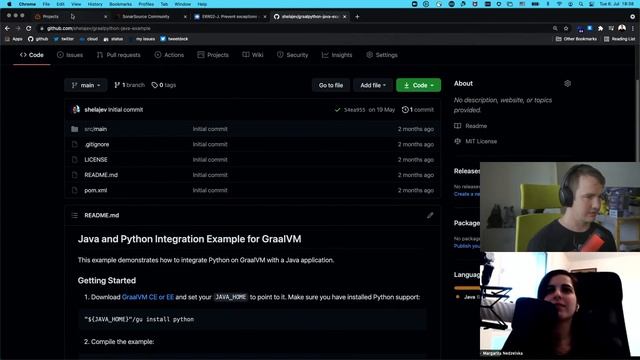The height and width of the screenshot is (360, 640).
Task: Open the Wiki tab
Action: (253, 55)
